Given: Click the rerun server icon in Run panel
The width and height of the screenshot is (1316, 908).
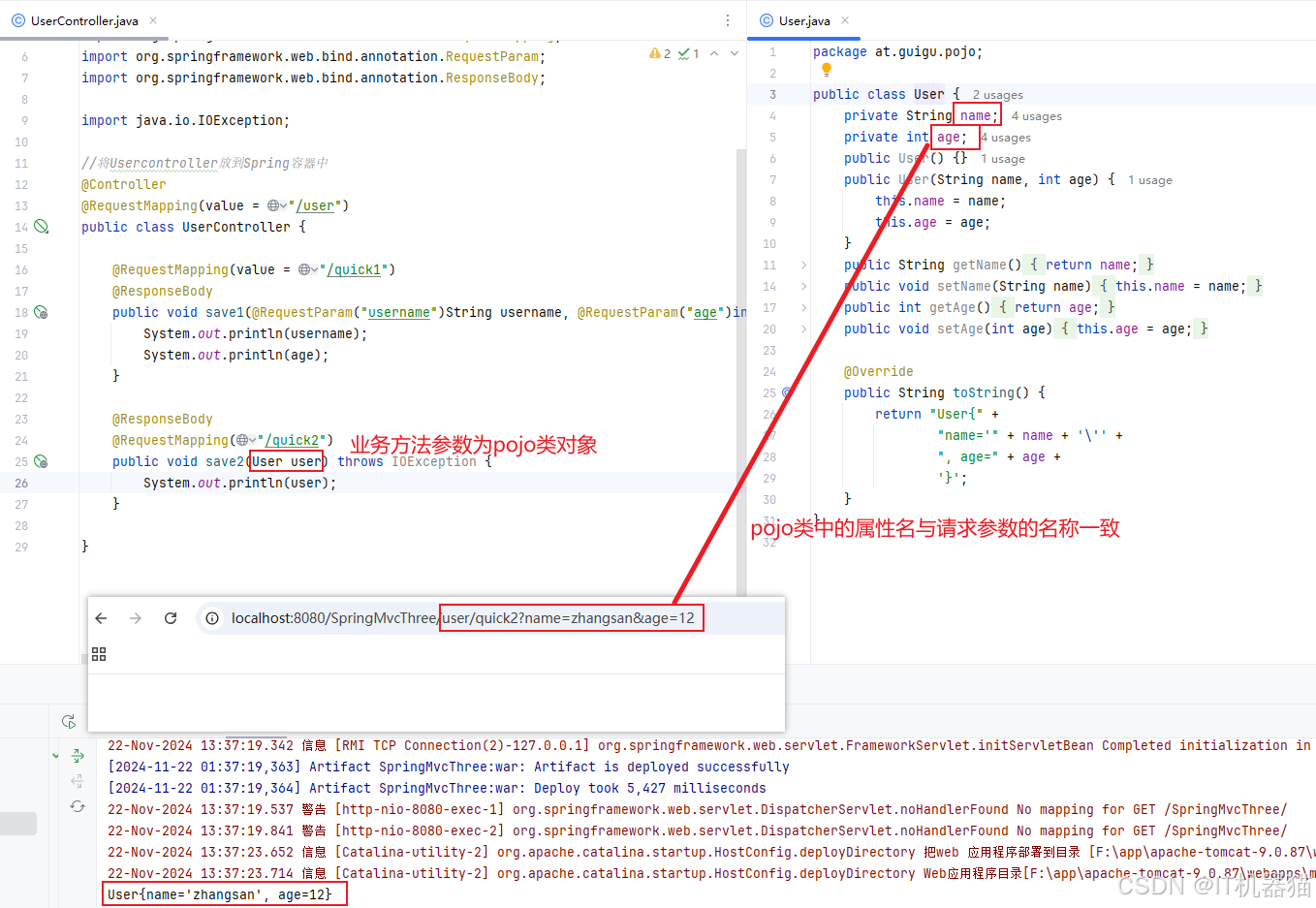Looking at the screenshot, I should click(x=69, y=721).
